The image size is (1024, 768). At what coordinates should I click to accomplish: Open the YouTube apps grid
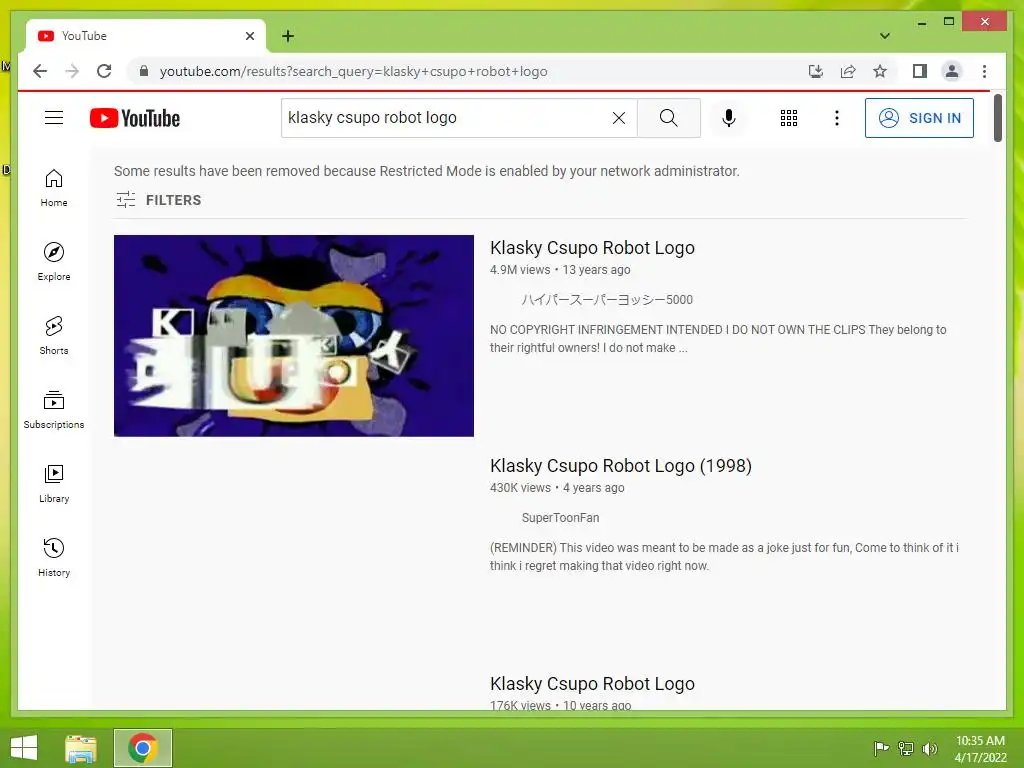tap(788, 118)
